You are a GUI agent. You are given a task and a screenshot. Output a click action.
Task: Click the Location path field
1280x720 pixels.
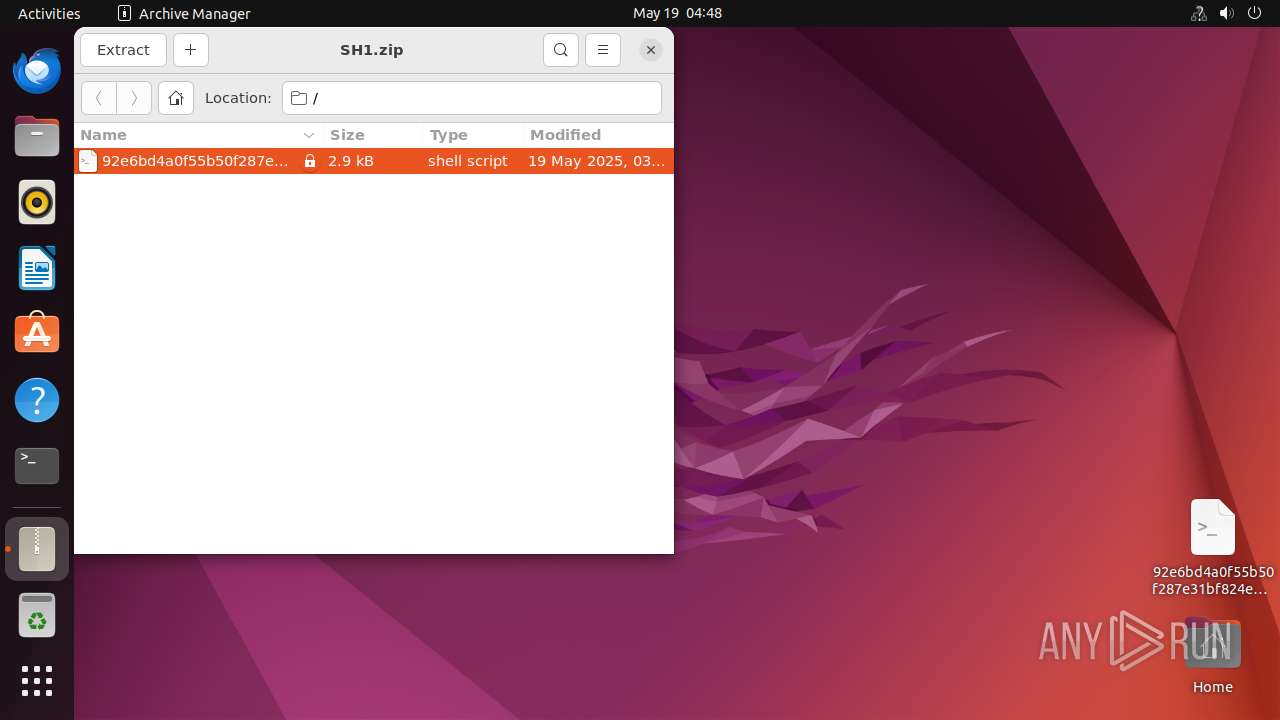472,98
